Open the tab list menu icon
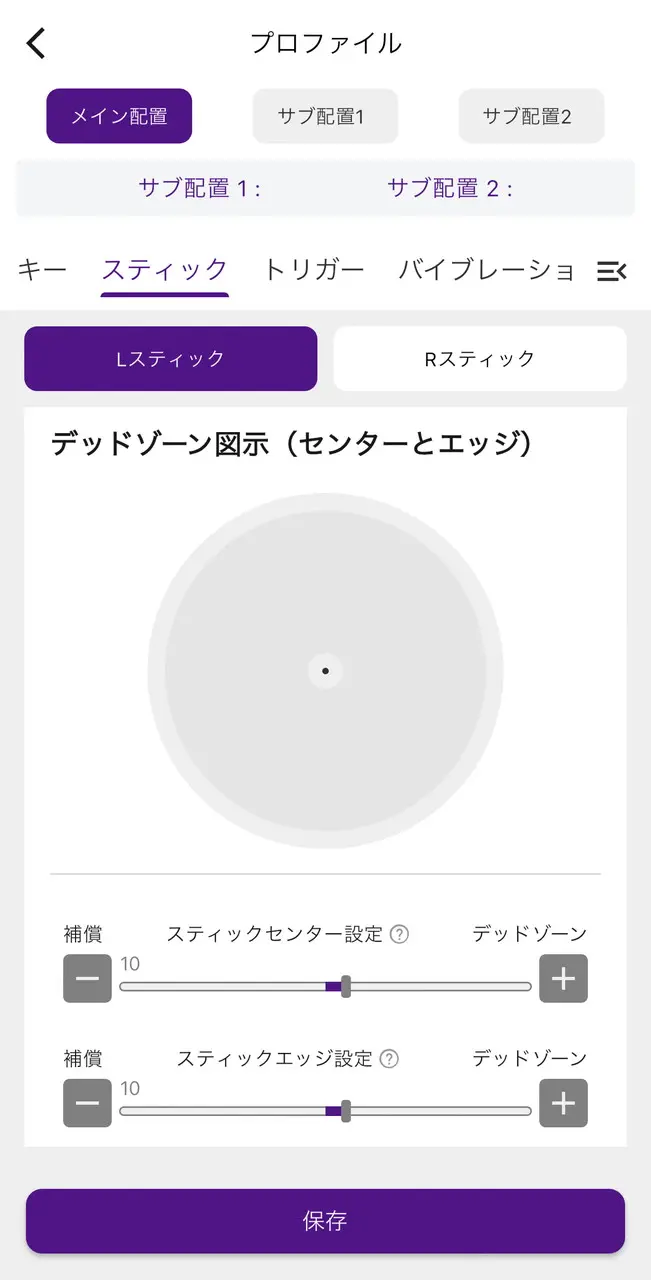Screen dimensions: 651x1280 pos(611,271)
